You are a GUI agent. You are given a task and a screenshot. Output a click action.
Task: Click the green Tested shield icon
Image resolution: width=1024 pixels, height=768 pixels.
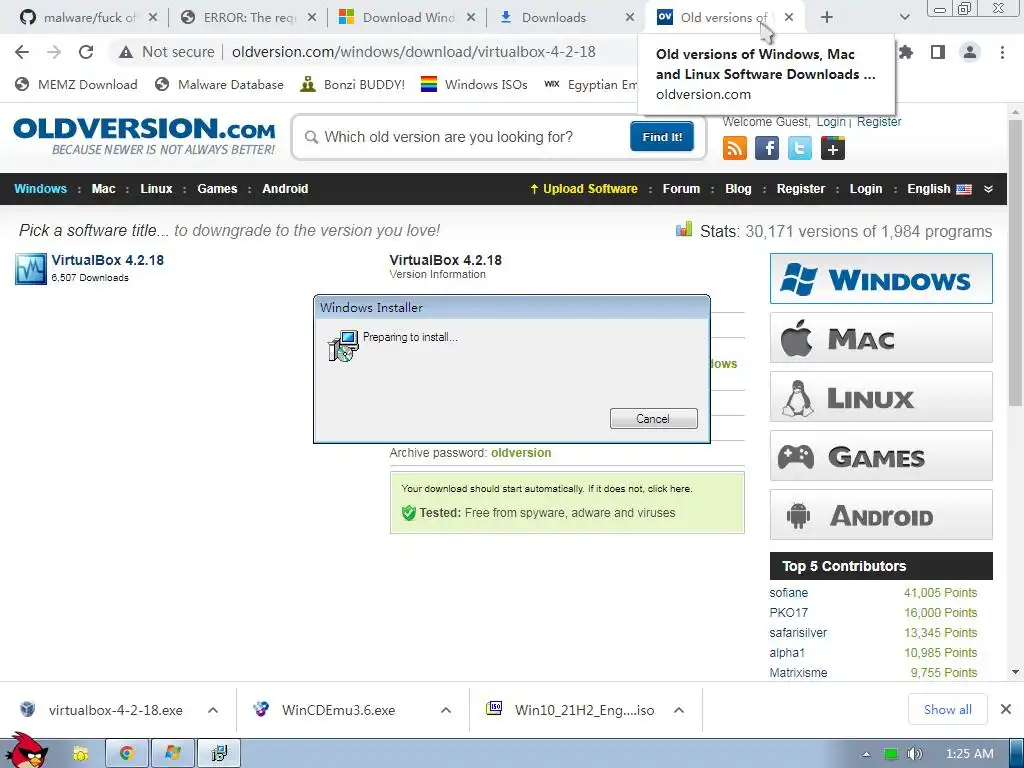pos(409,513)
